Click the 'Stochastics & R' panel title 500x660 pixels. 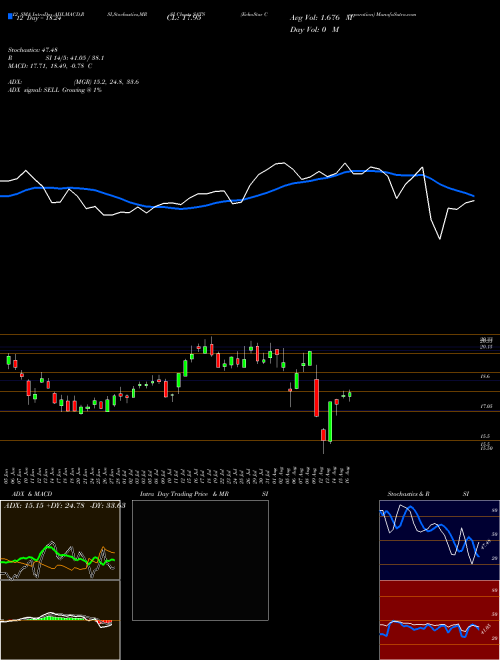point(409,494)
